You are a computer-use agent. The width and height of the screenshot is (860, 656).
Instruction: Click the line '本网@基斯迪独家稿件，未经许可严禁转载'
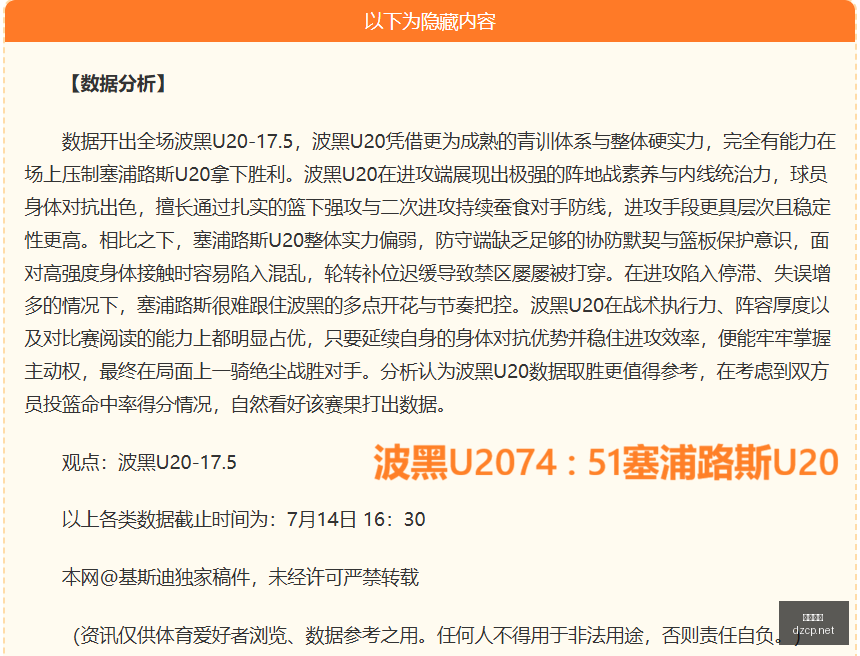coord(240,577)
